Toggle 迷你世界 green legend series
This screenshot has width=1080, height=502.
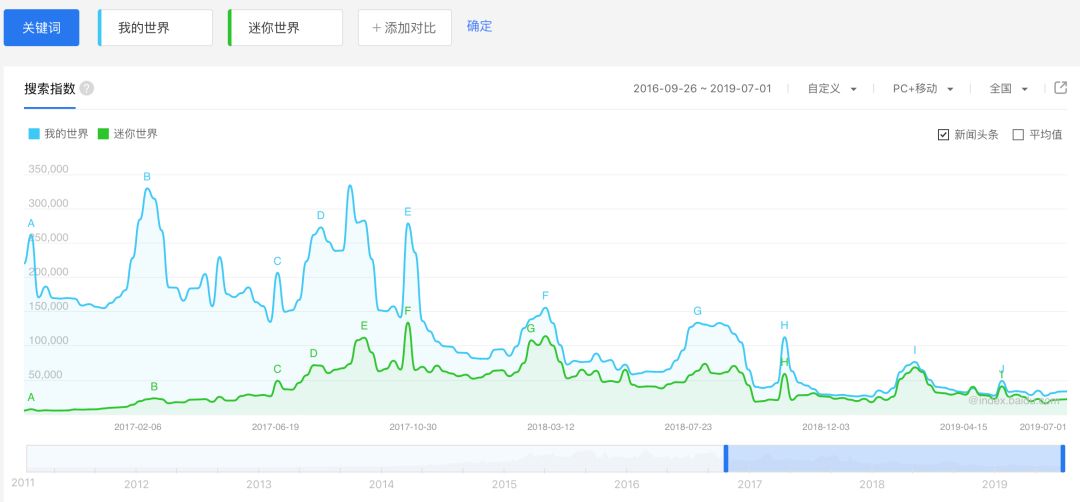coord(128,134)
